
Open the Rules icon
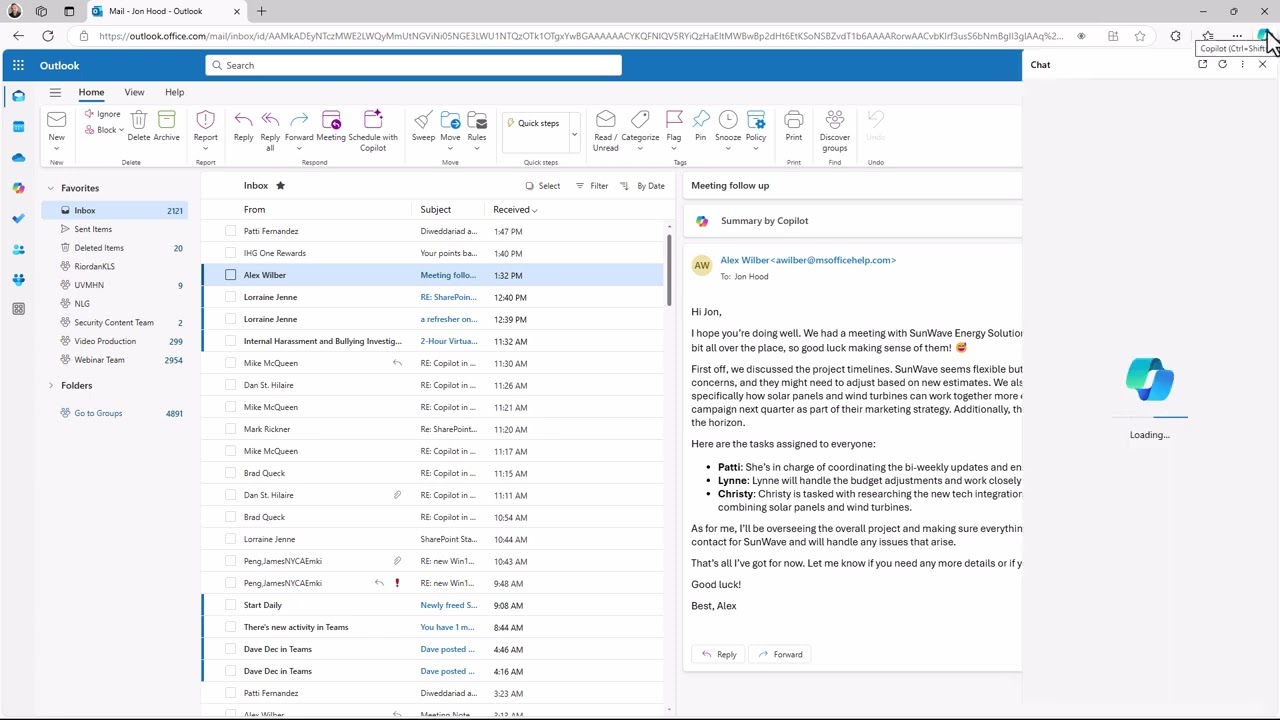pos(477,120)
